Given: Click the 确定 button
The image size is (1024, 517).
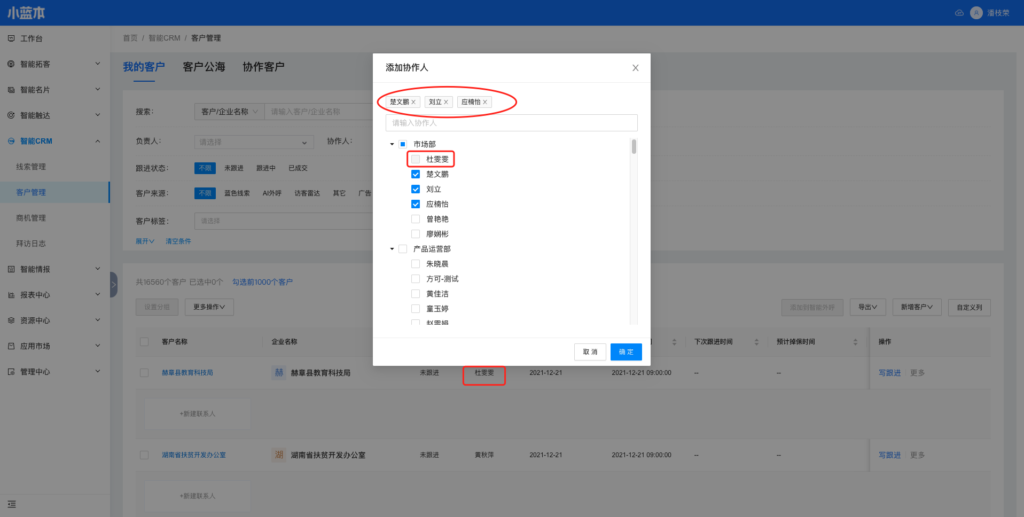Looking at the screenshot, I should click(x=626, y=352).
